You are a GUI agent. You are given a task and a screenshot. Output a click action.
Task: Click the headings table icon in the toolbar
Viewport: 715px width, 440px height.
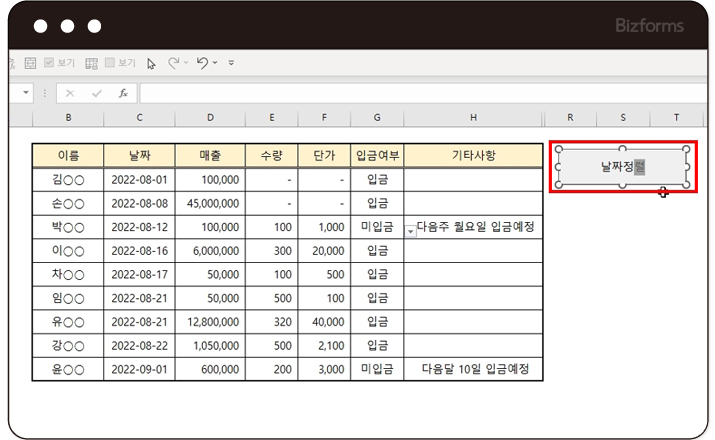(92, 63)
